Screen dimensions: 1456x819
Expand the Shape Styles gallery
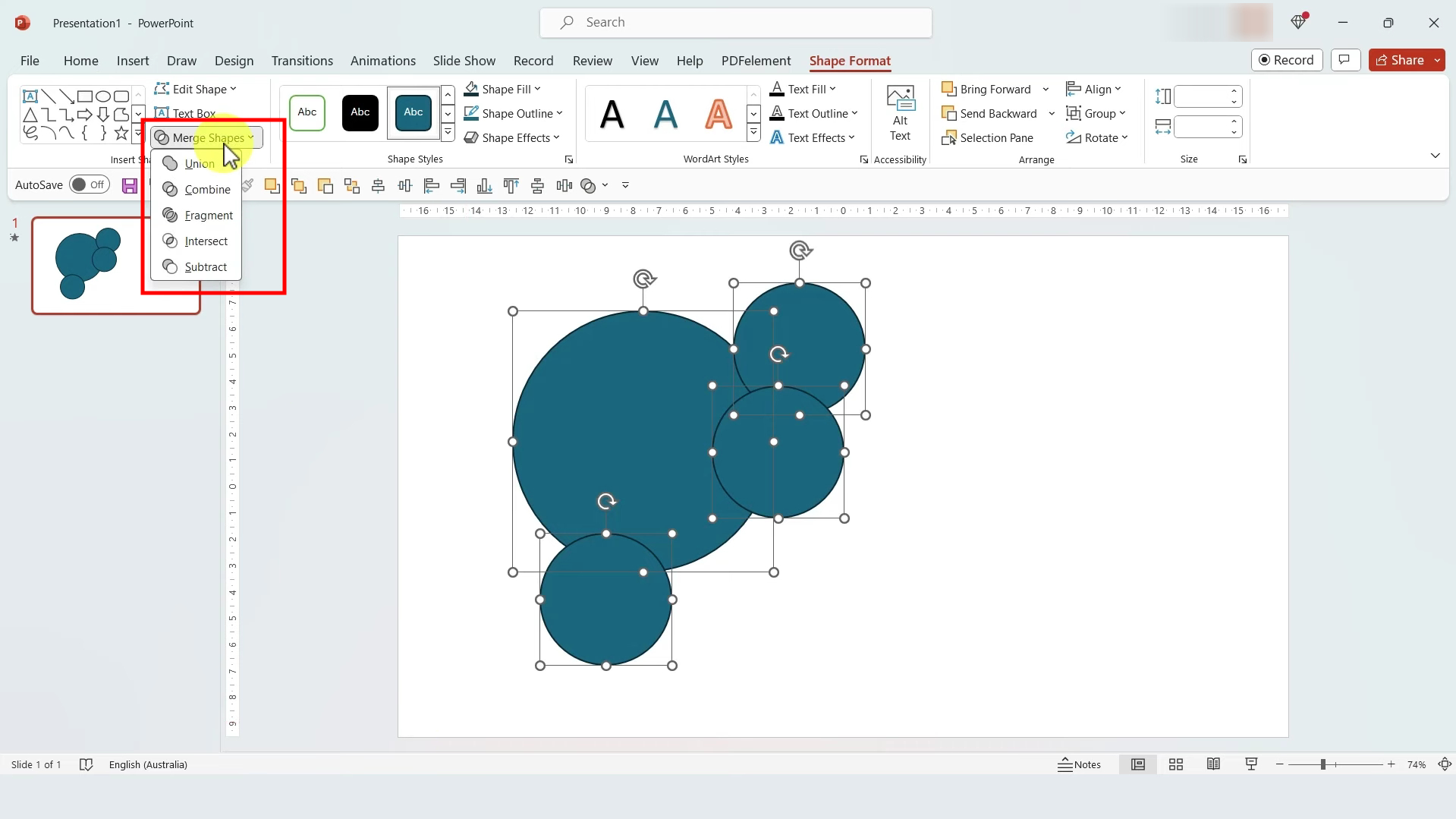(448, 132)
